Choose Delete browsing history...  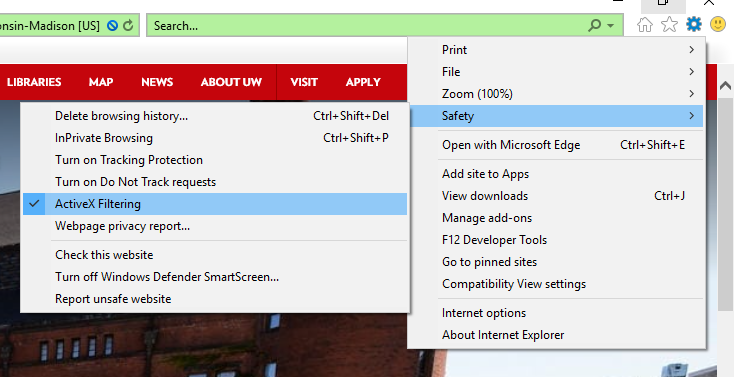215,116
